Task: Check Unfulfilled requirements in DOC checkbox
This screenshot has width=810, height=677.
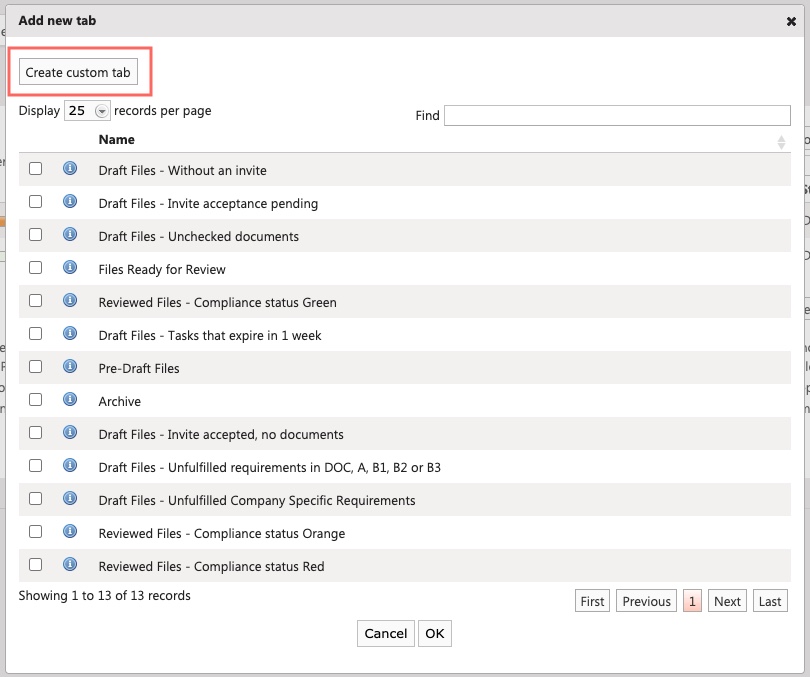Action: [36, 466]
